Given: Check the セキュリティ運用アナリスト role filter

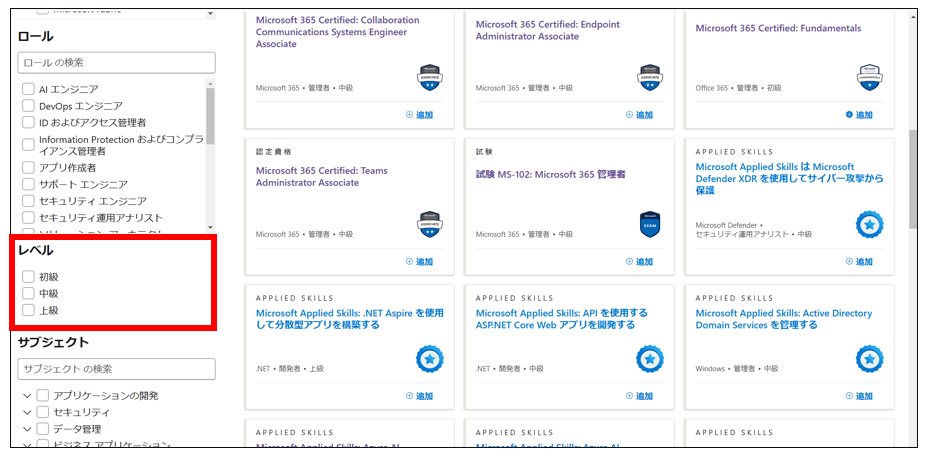Looking at the screenshot, I should pyautogui.click(x=28, y=218).
